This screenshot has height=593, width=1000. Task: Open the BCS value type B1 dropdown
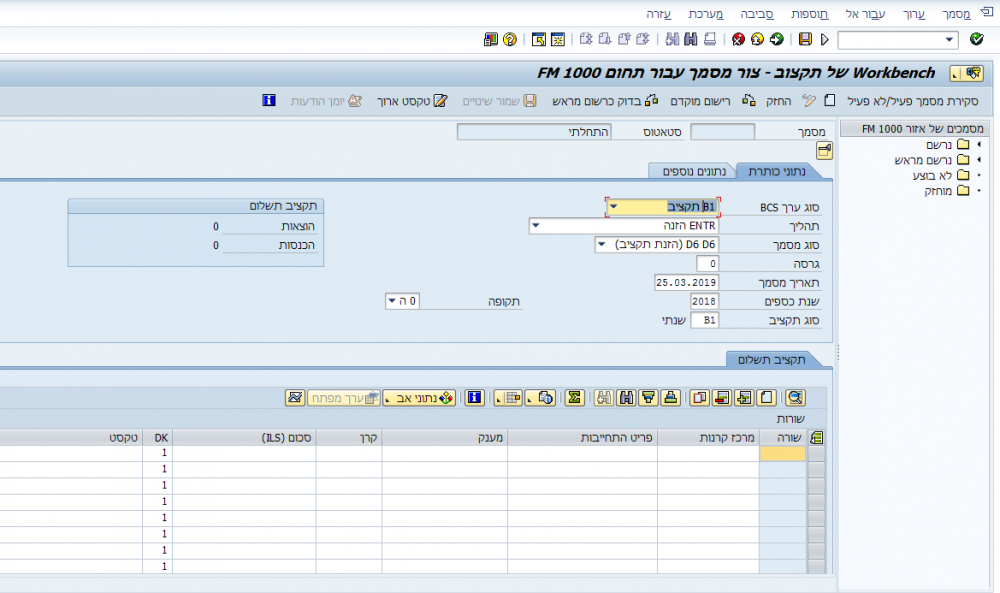(613, 207)
